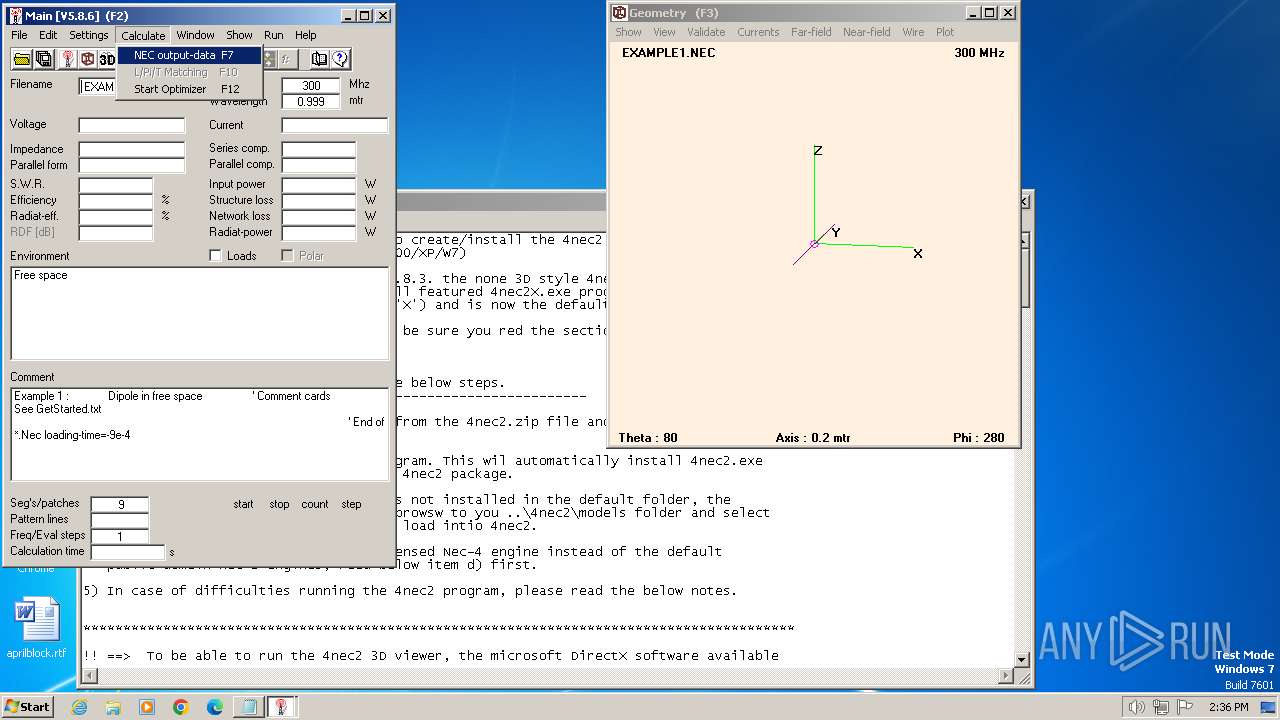Image resolution: width=1280 pixels, height=720 pixels.
Task: Open NEC input file via folder icon
Action: pos(21,59)
